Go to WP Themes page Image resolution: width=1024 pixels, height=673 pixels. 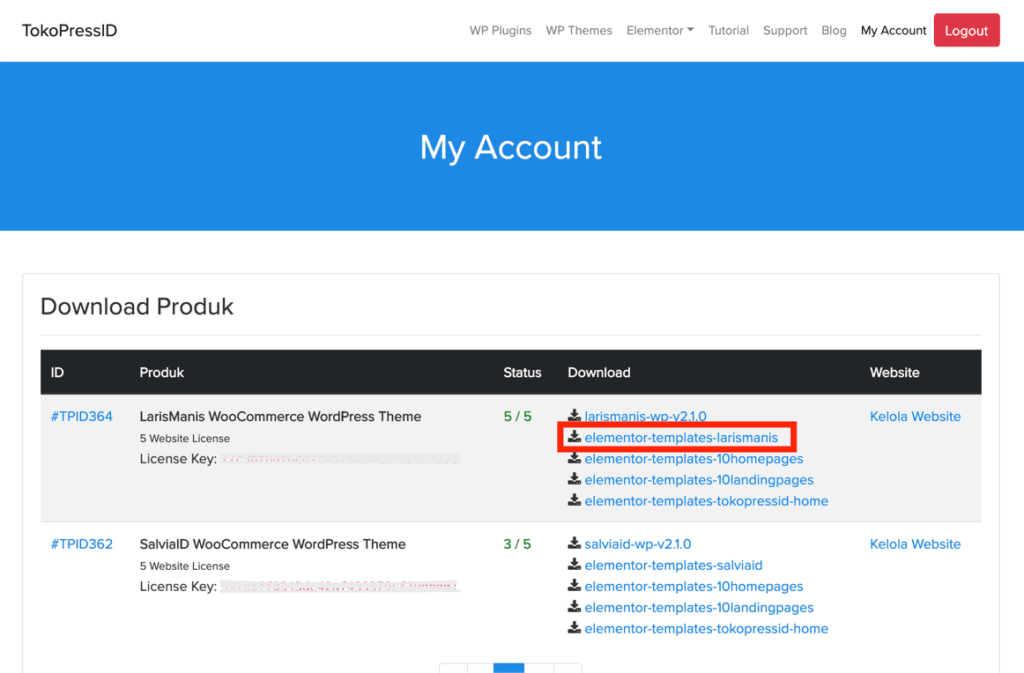click(579, 31)
